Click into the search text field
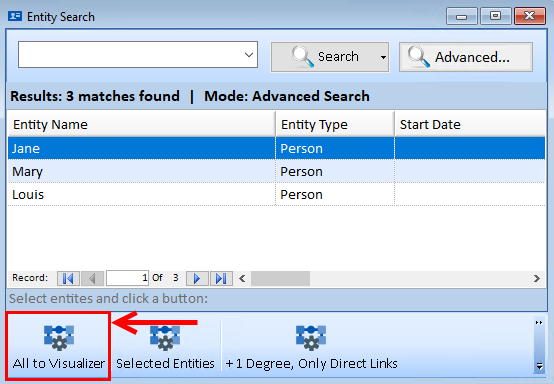Screen dimensions: 554x384 point(130,55)
